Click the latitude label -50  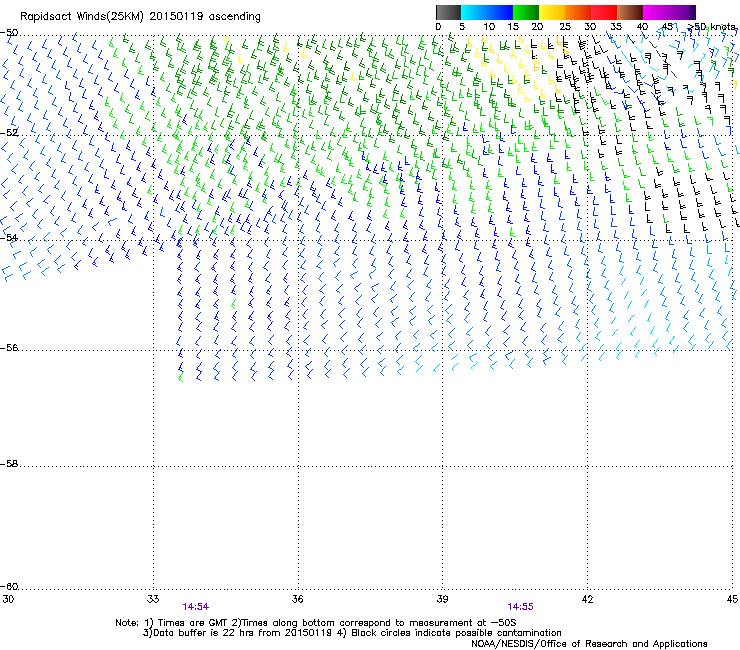coord(9,33)
